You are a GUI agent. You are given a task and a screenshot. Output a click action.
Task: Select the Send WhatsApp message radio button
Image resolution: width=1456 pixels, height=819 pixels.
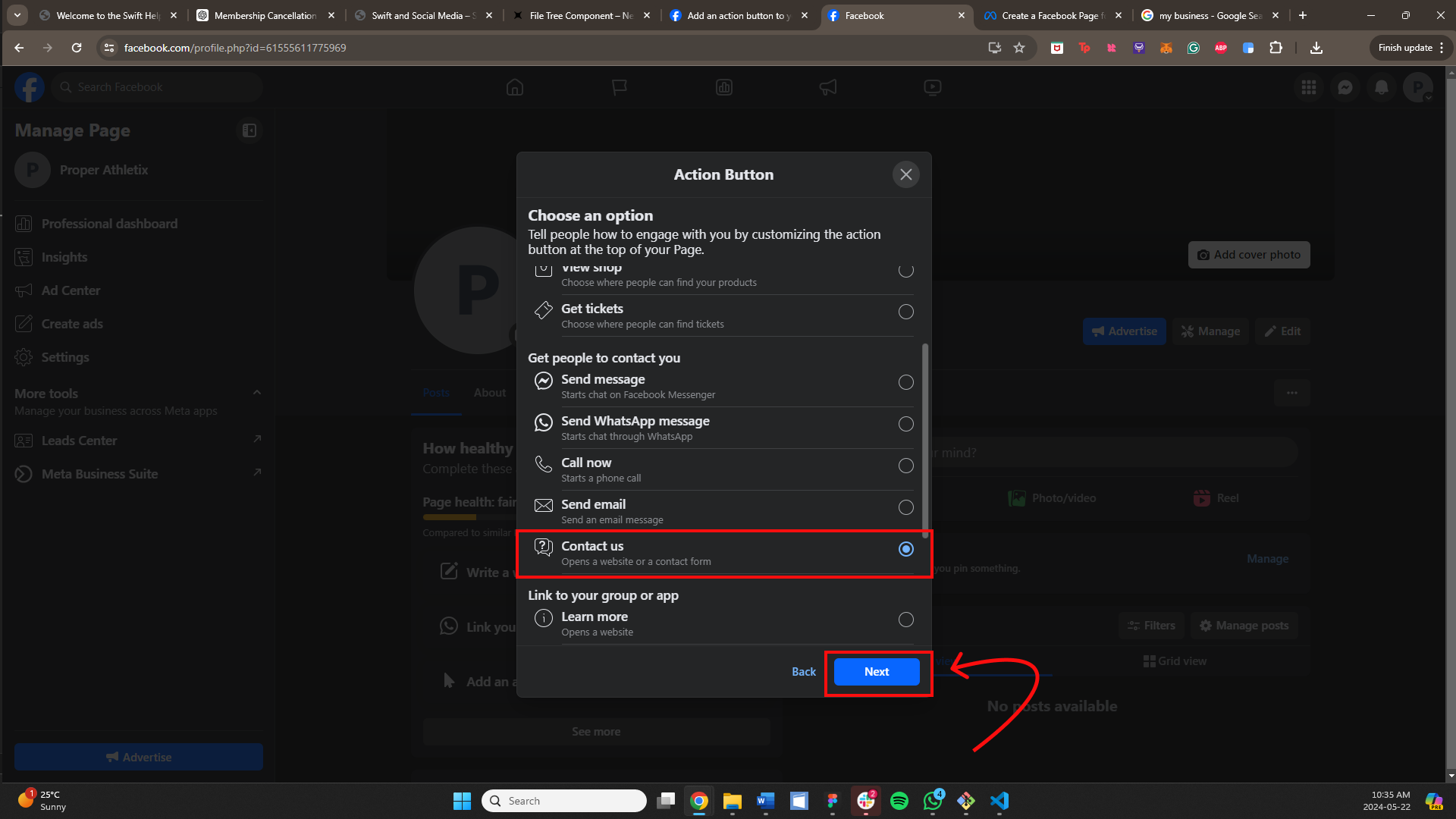coord(905,424)
